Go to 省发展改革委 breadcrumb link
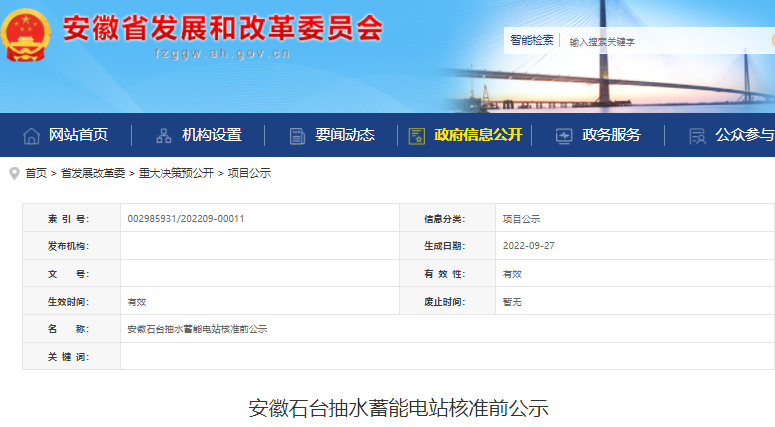 click(93, 173)
